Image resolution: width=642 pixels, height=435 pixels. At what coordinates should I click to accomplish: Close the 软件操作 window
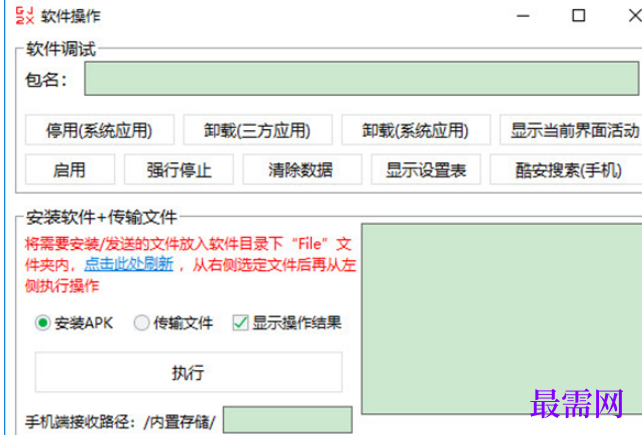[x=635, y=16]
